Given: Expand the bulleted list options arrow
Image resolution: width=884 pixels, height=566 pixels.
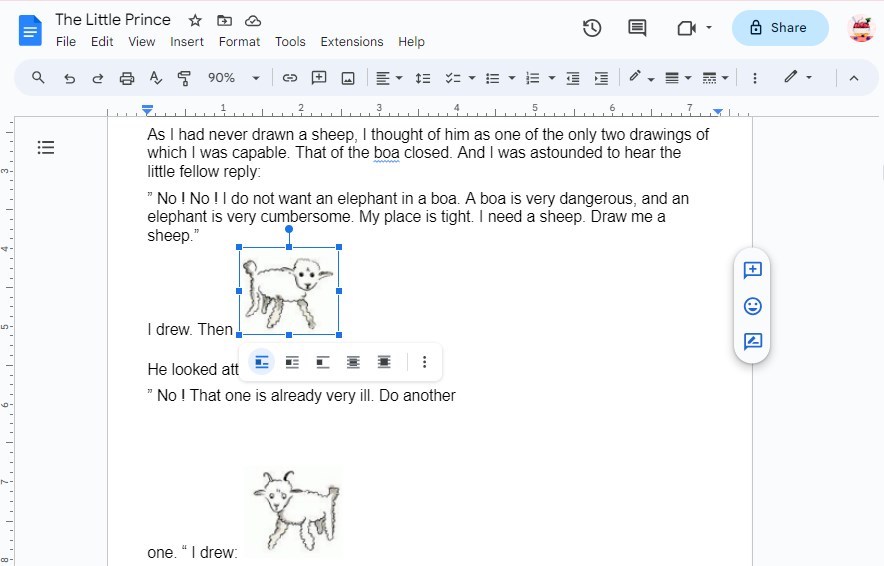Looking at the screenshot, I should [x=512, y=78].
